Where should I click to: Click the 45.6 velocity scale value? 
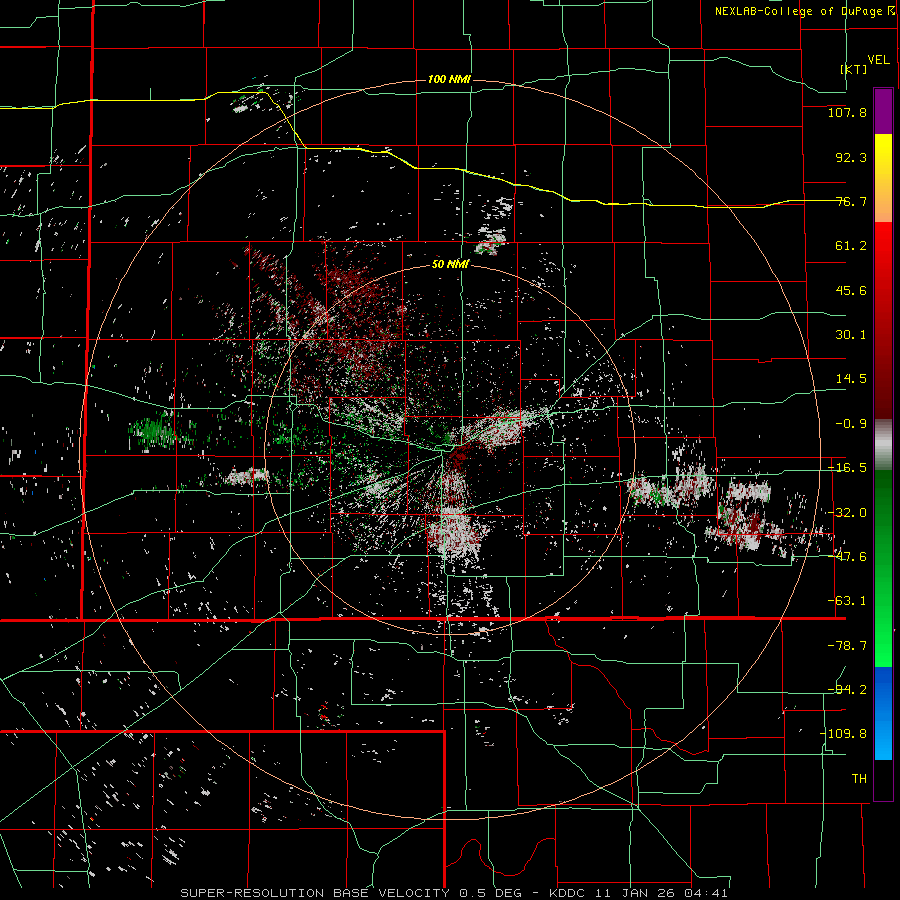point(851,290)
